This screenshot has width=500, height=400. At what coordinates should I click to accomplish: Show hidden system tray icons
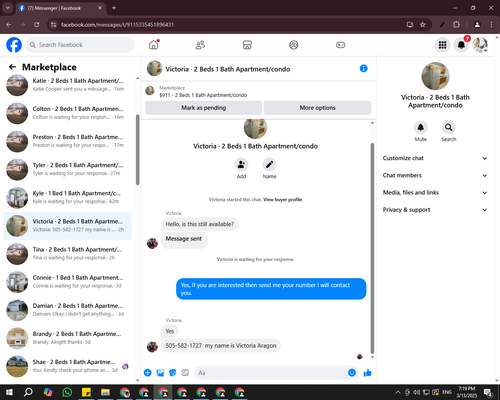click(x=398, y=392)
